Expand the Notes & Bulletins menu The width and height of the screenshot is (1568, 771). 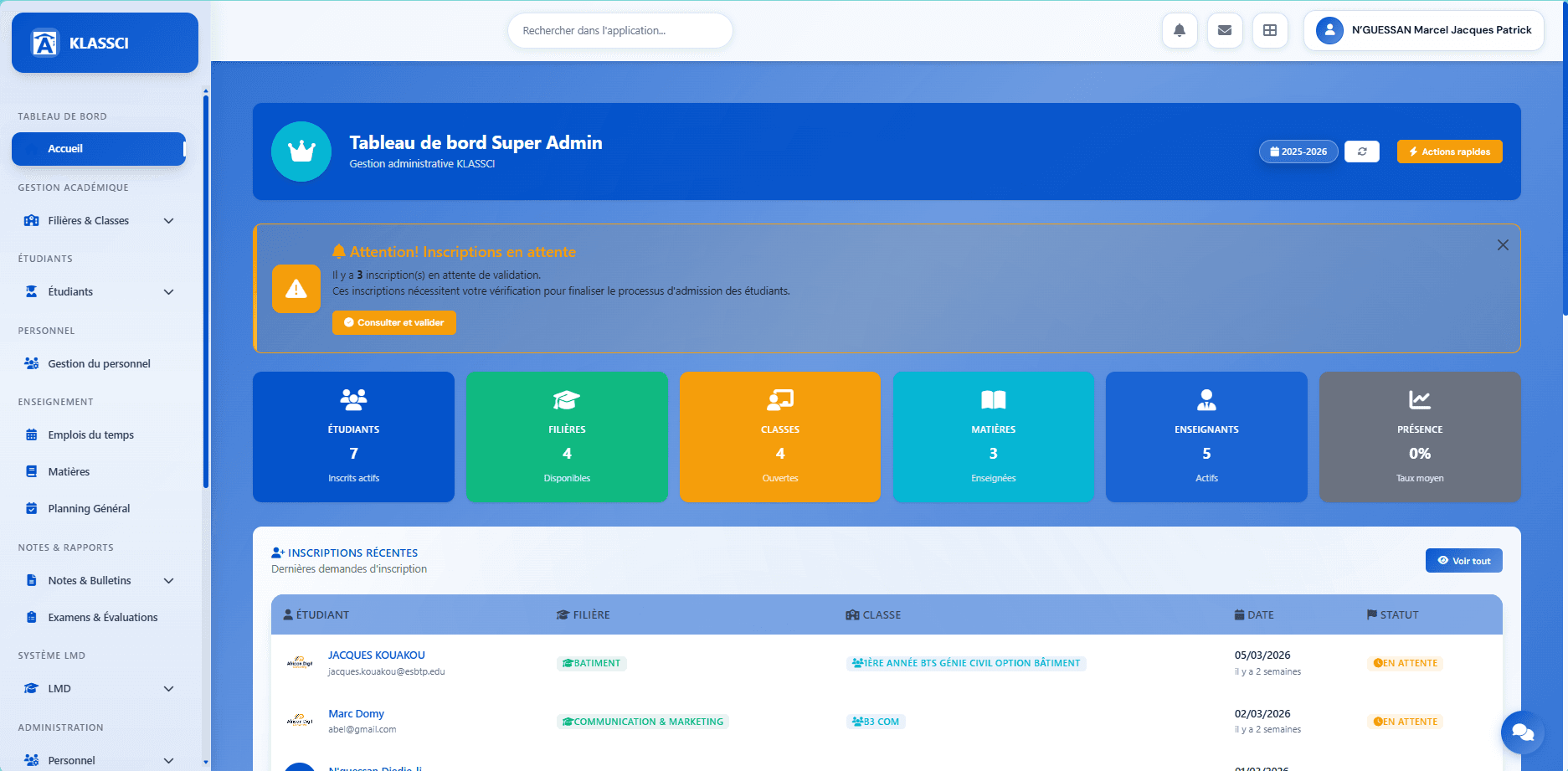tap(98, 580)
